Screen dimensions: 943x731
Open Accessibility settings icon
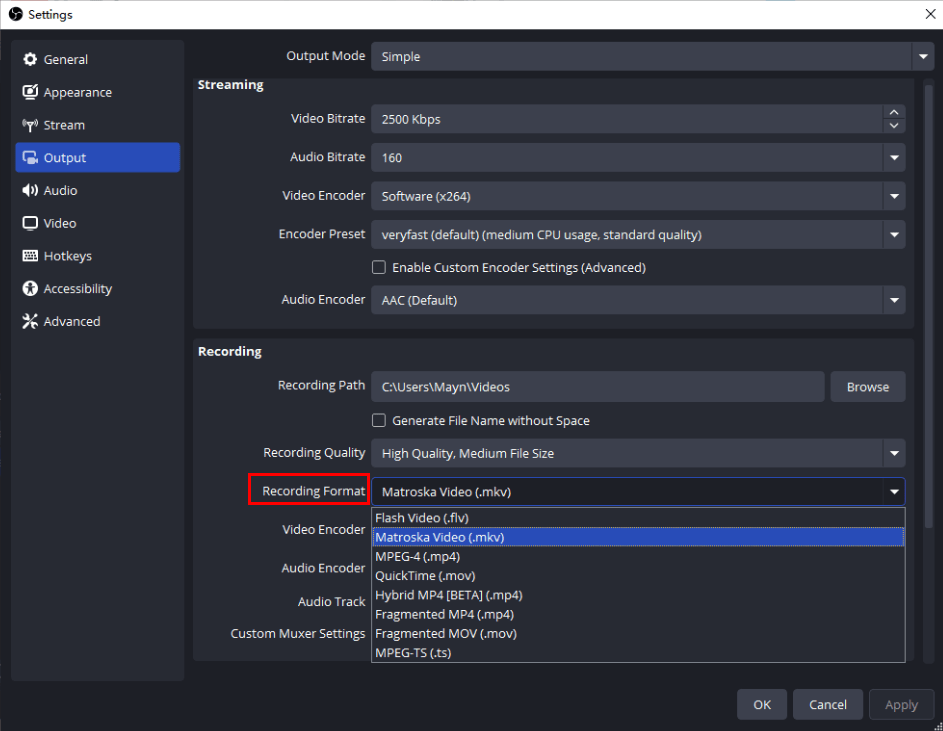click(x=30, y=289)
